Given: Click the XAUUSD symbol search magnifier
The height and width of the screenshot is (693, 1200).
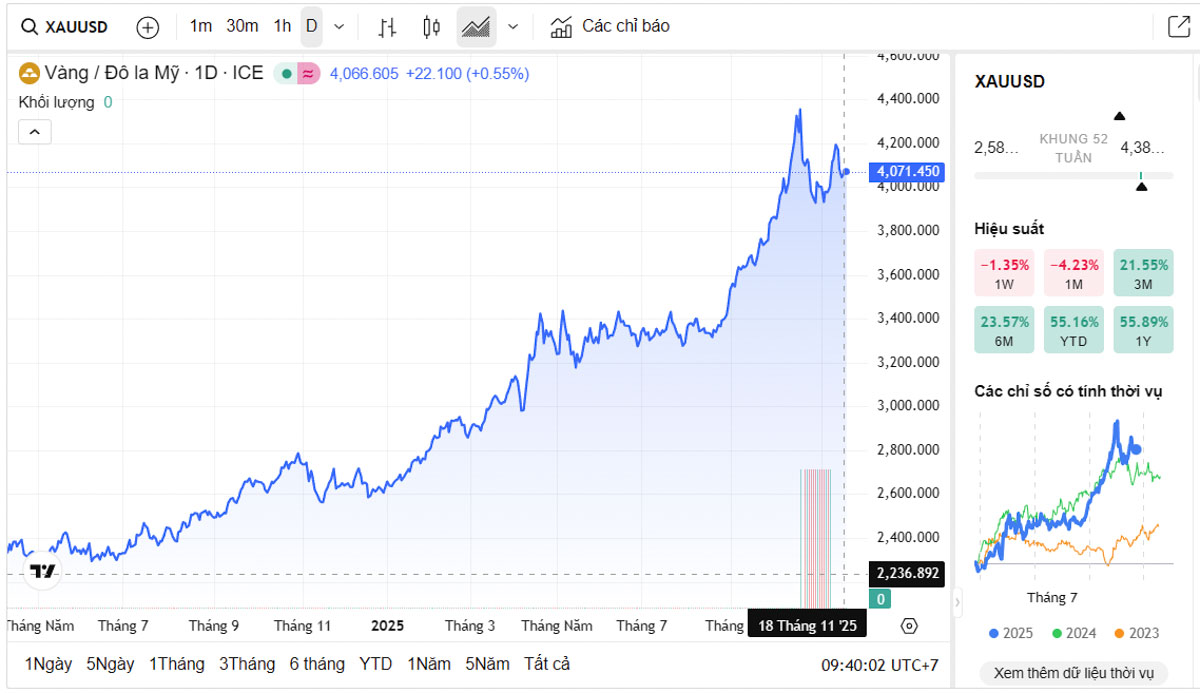Looking at the screenshot, I should [x=31, y=27].
